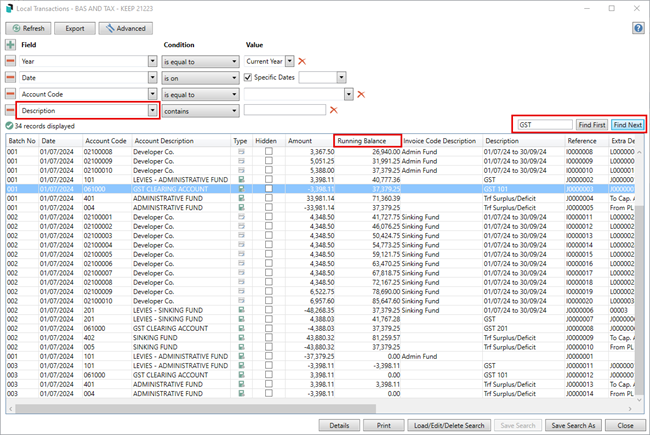Click the horizontal scrollbar right arrow
The image size is (650, 435).
pos(630,409)
